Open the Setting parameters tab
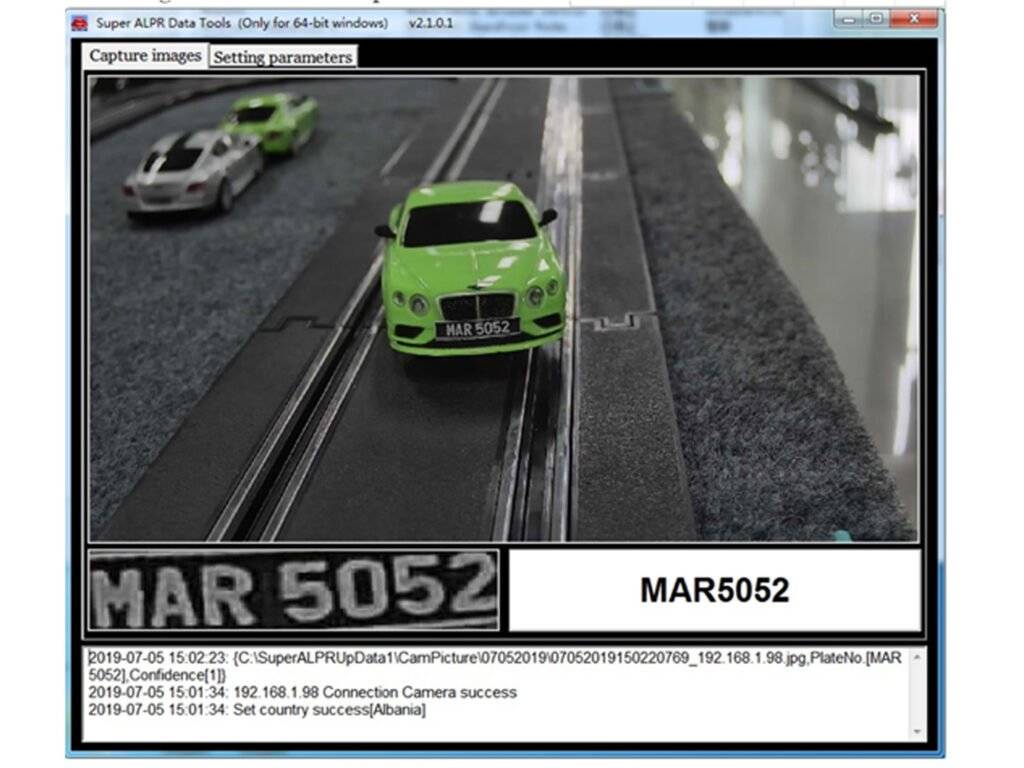1024x768 pixels. (283, 57)
